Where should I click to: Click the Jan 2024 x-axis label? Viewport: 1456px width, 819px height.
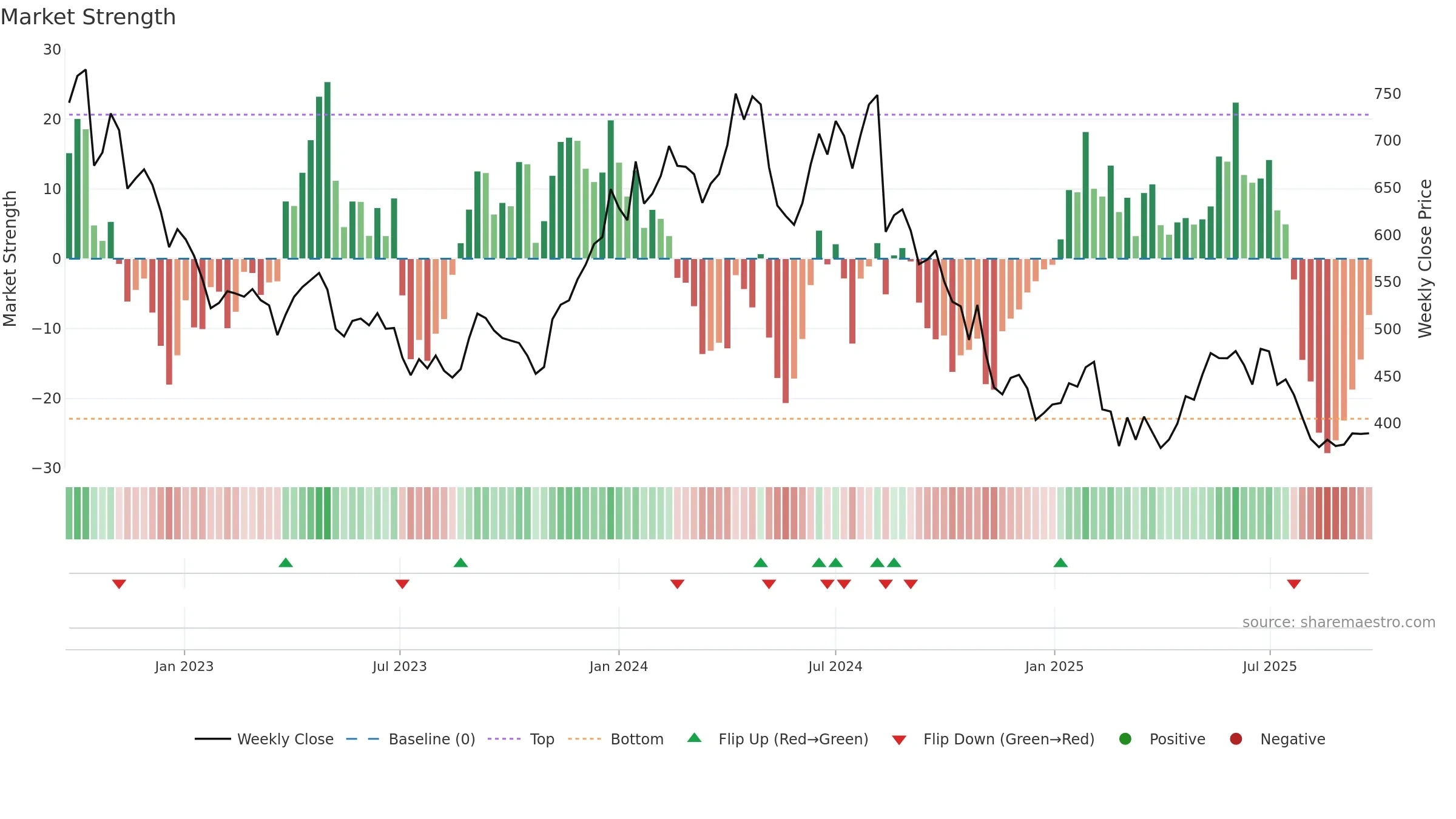pos(619,666)
